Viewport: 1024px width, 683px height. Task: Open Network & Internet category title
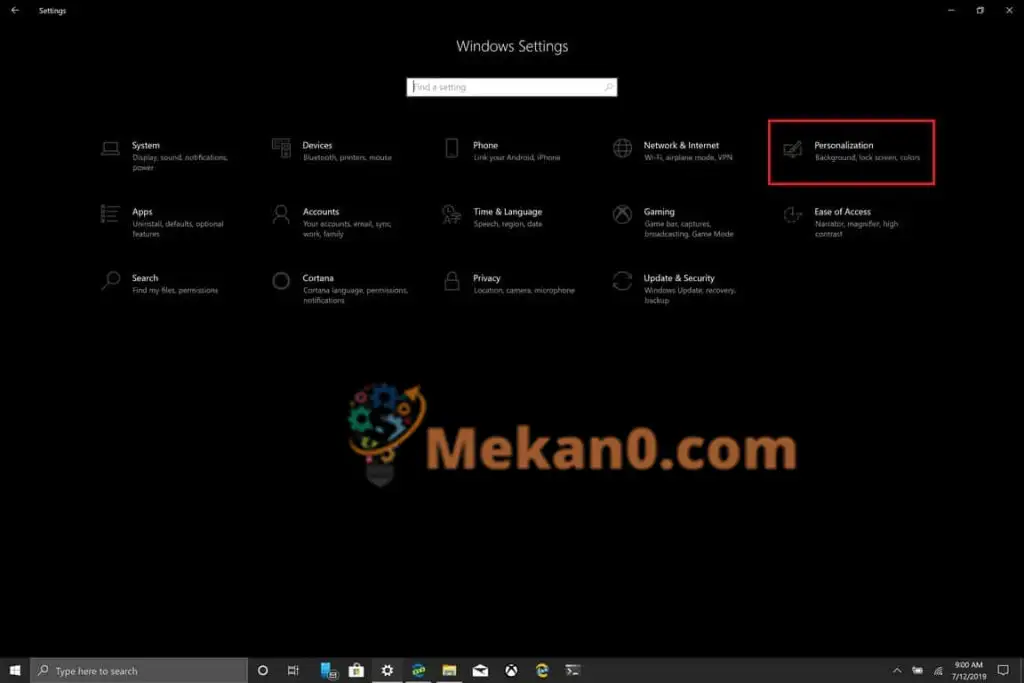click(x=681, y=145)
